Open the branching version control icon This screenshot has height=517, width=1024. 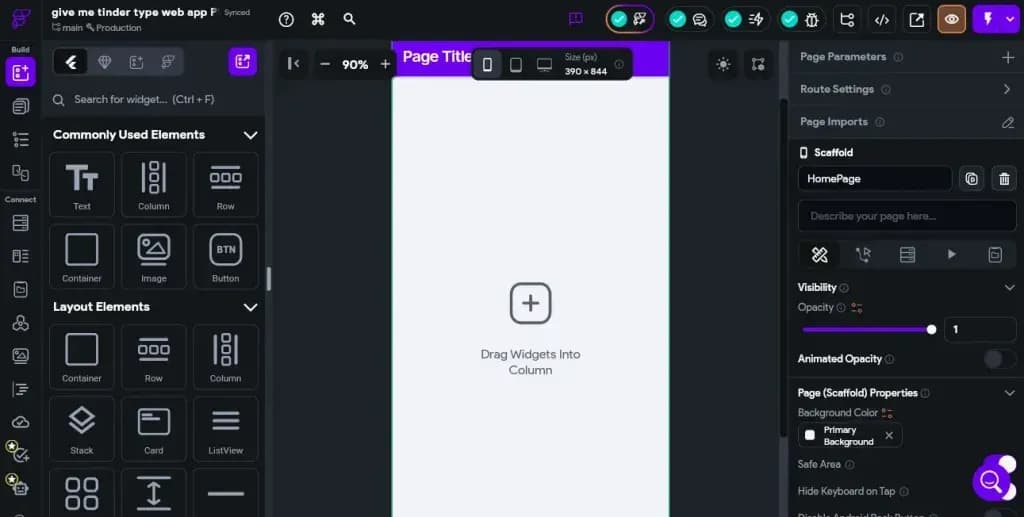pos(847,20)
